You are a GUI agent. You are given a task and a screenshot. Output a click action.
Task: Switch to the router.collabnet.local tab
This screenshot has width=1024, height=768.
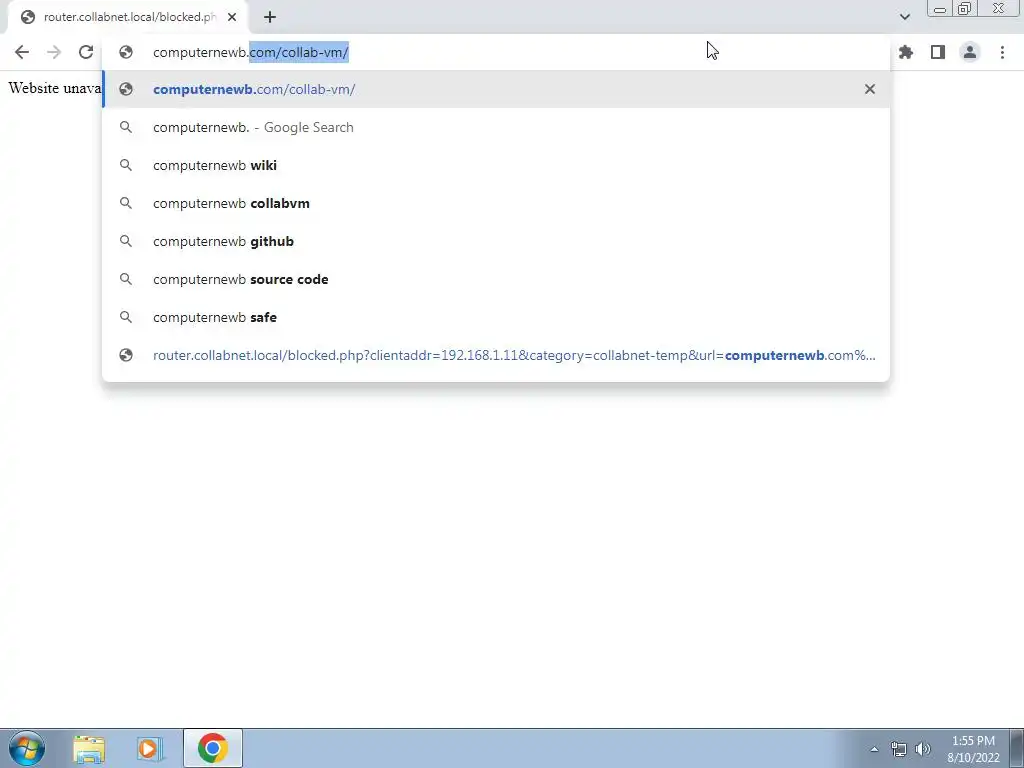click(127, 17)
